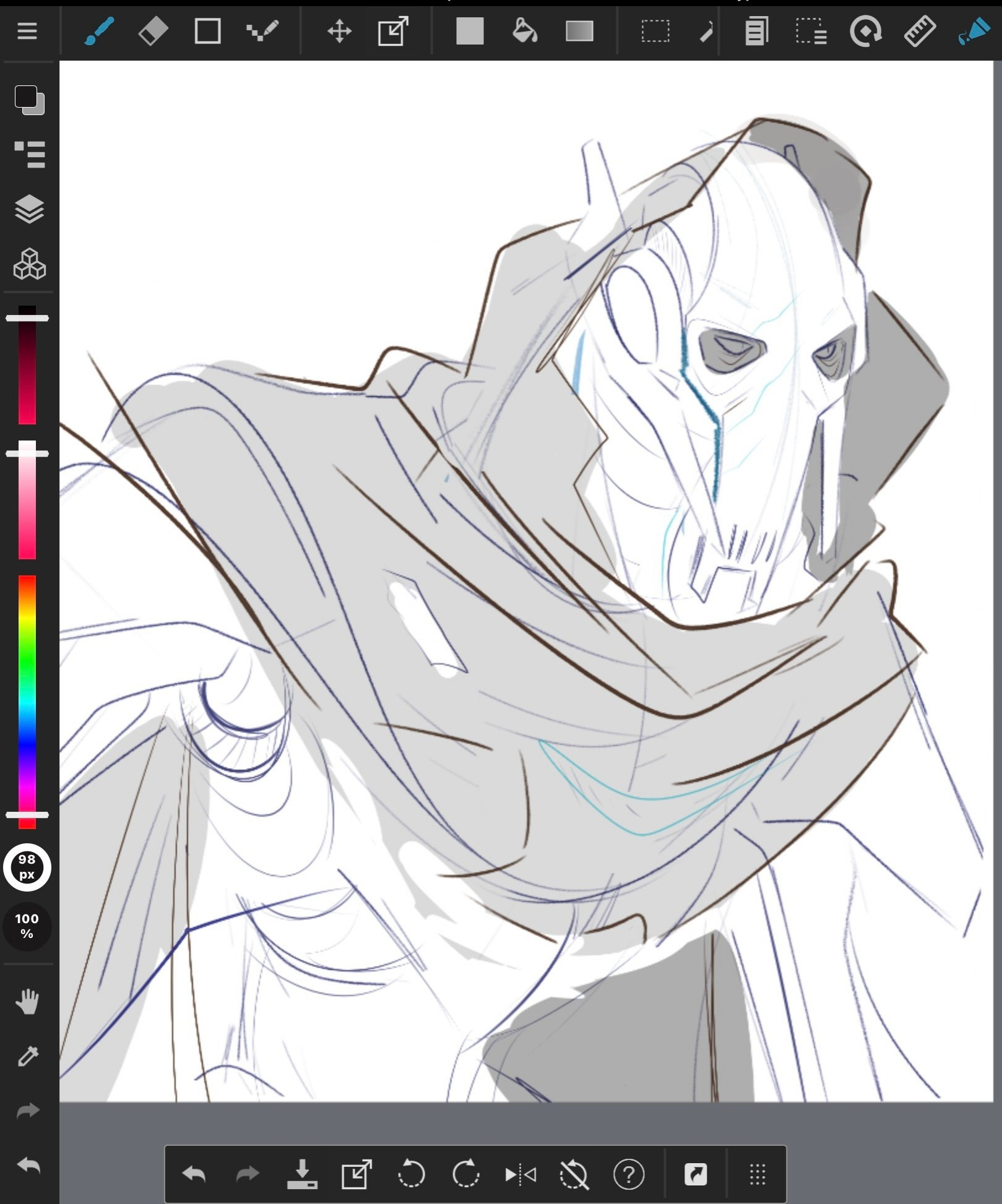Select the dot-and-pen point tool
1002x1204 pixels.
point(262,31)
